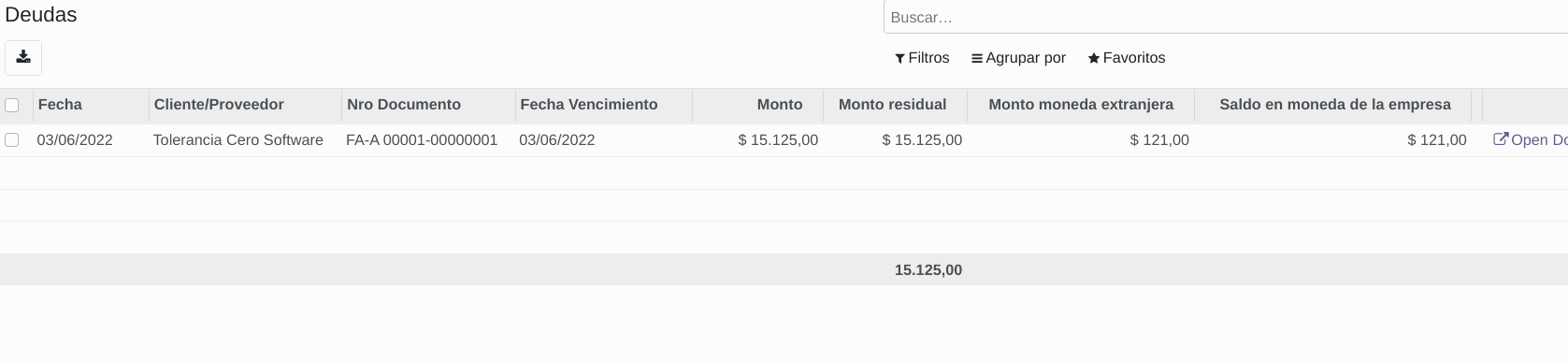The image size is (1568, 362).
Task: Click the funnel icon next to Filtros
Action: [x=899, y=58]
